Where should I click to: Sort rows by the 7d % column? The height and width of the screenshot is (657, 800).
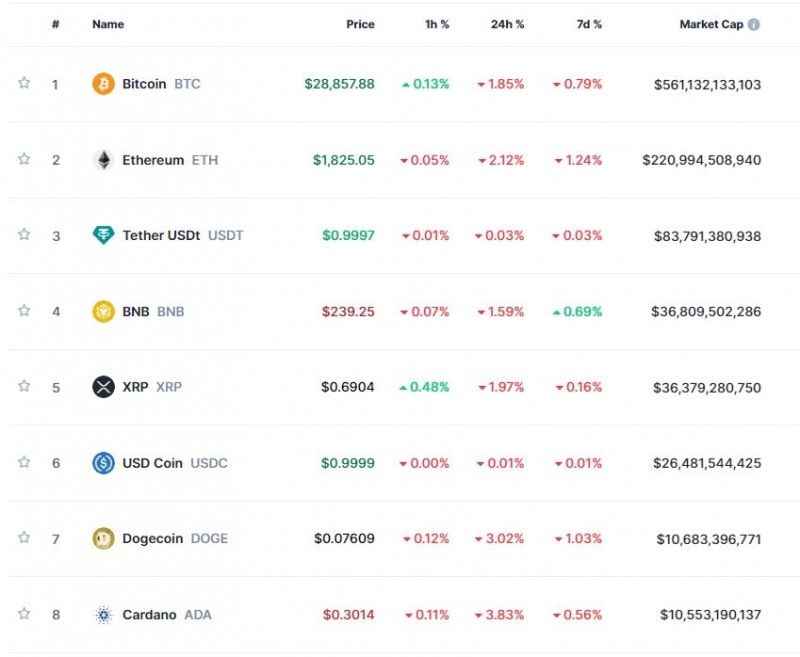pyautogui.click(x=585, y=23)
